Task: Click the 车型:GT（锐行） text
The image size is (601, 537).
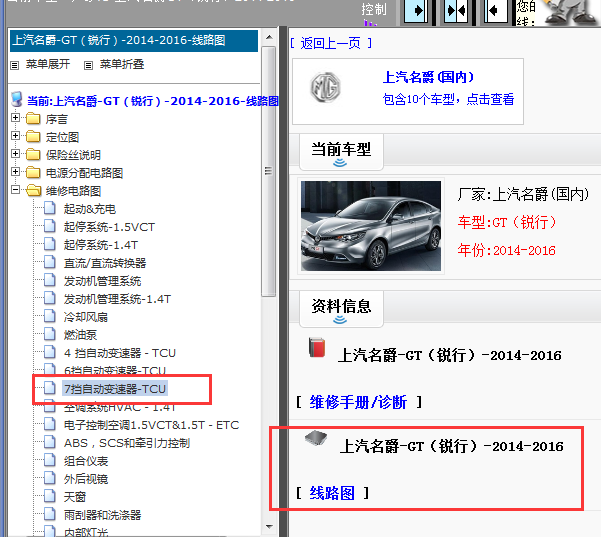Action: coord(507,222)
